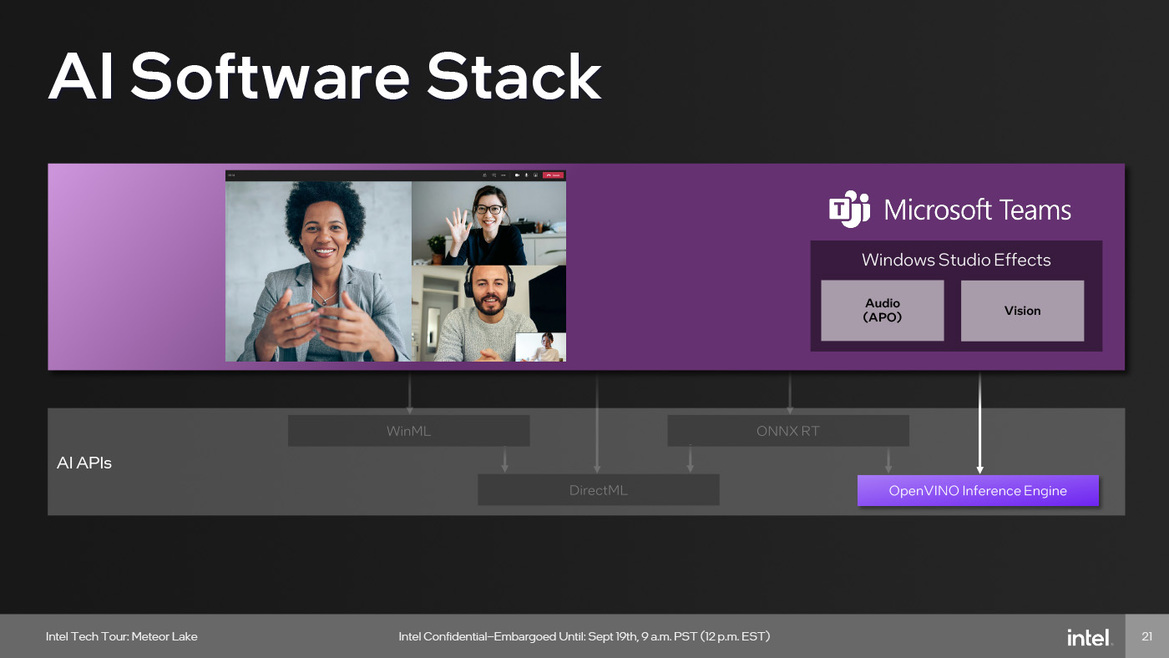The height and width of the screenshot is (658, 1169).
Task: Click the AI APIs label
Action: click(84, 463)
